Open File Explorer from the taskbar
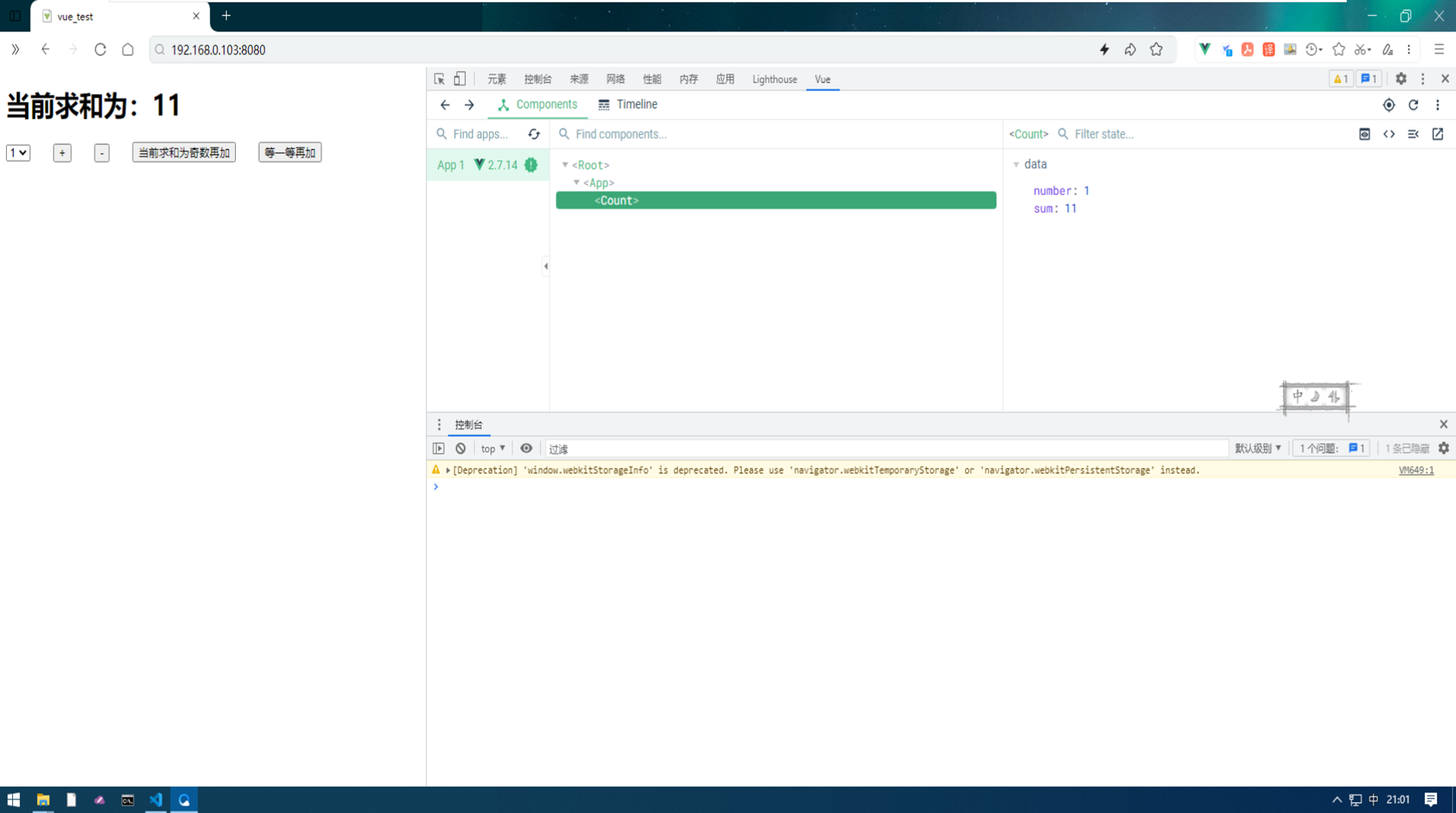 [x=43, y=799]
